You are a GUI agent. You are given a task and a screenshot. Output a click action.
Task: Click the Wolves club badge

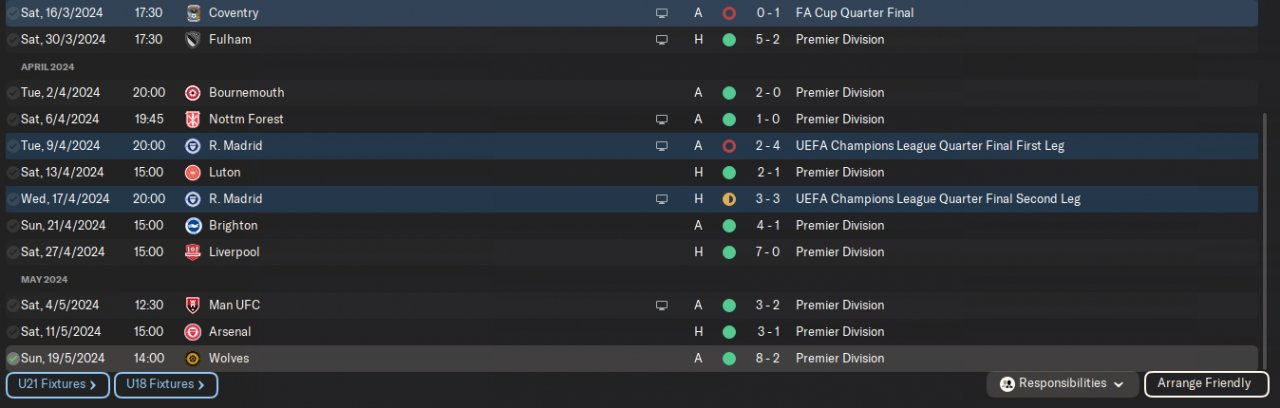tap(193, 358)
